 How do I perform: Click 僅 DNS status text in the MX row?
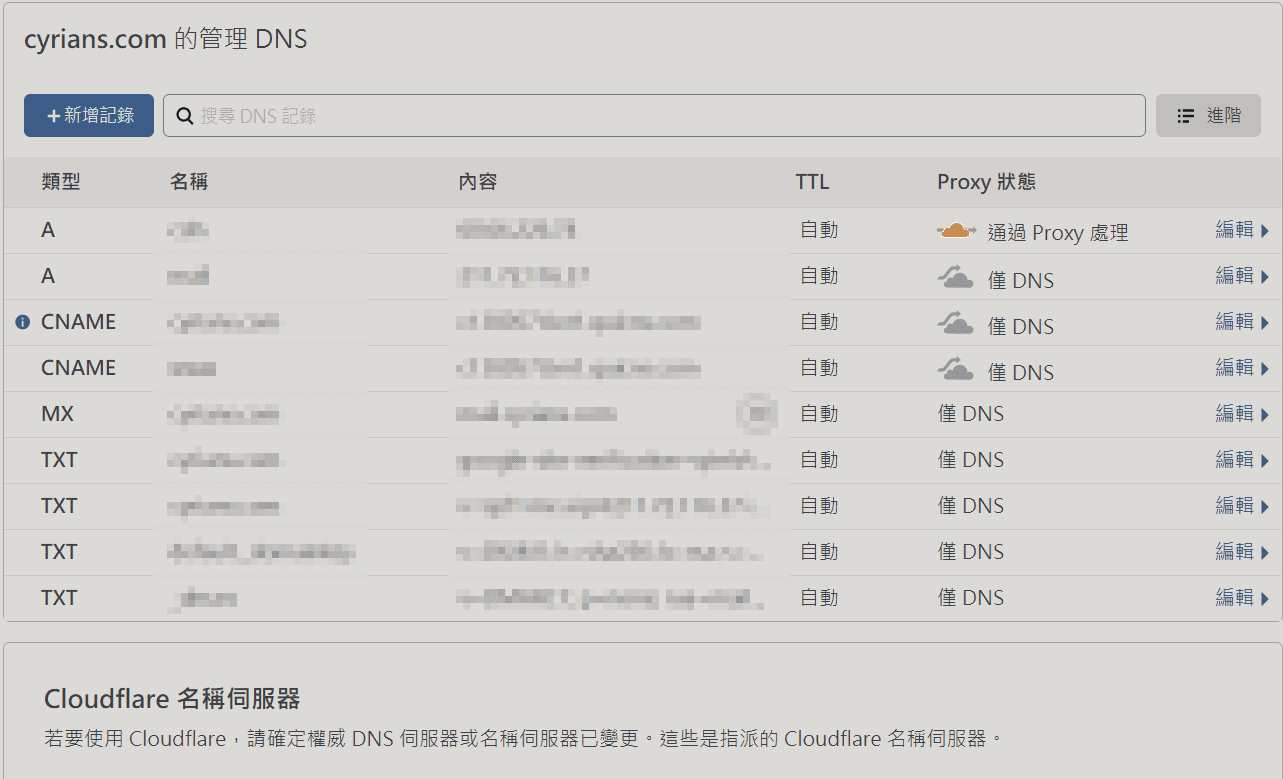coord(971,414)
